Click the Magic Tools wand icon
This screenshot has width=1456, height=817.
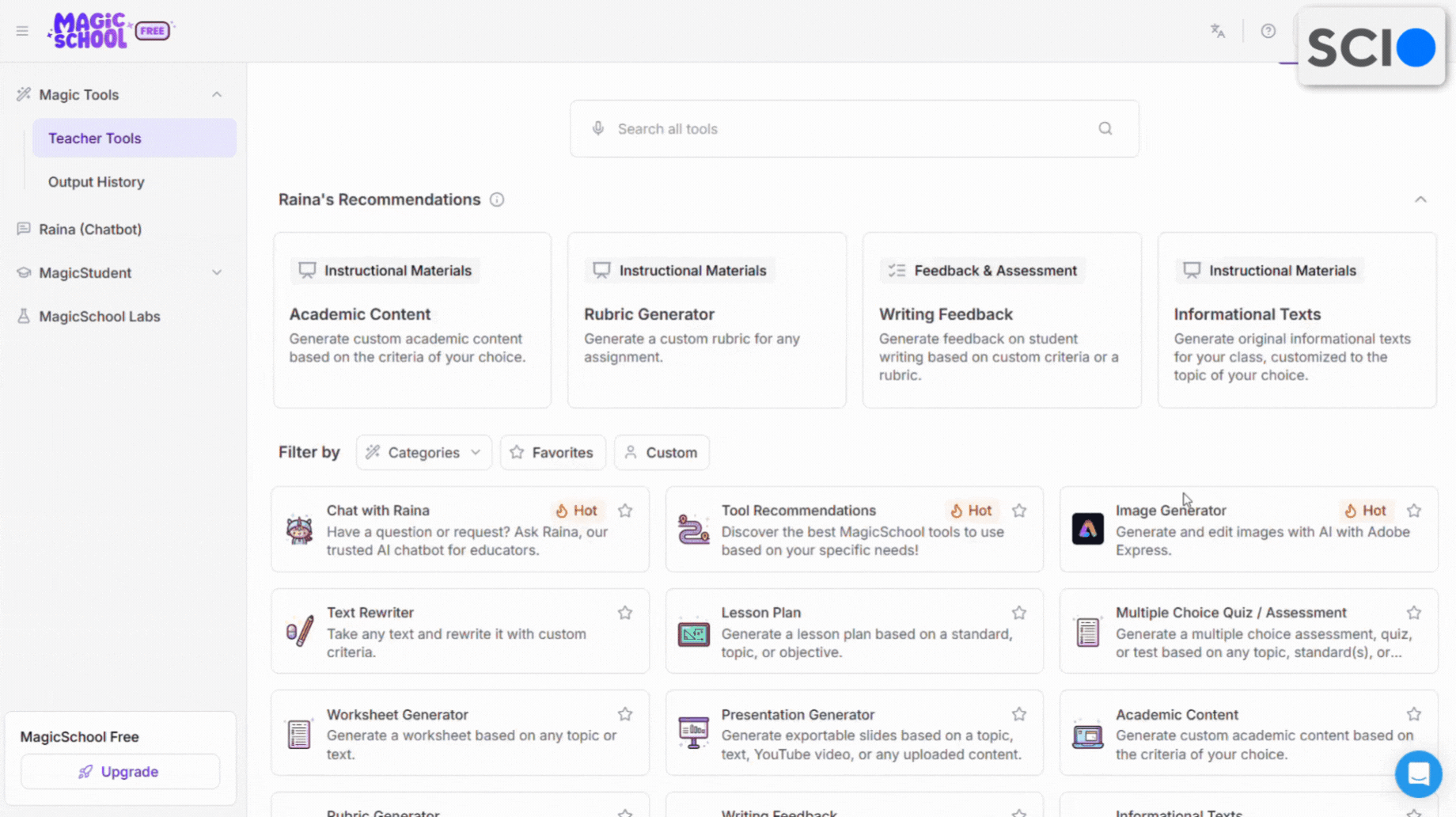click(24, 94)
